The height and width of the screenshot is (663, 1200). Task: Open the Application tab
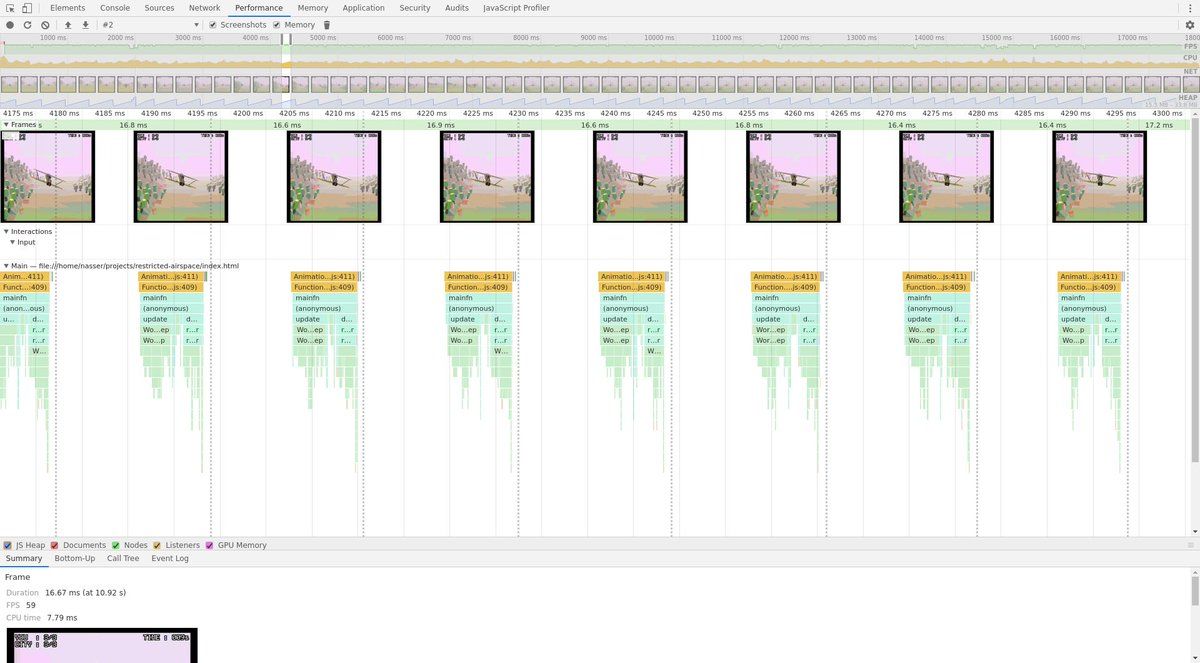[x=364, y=8]
